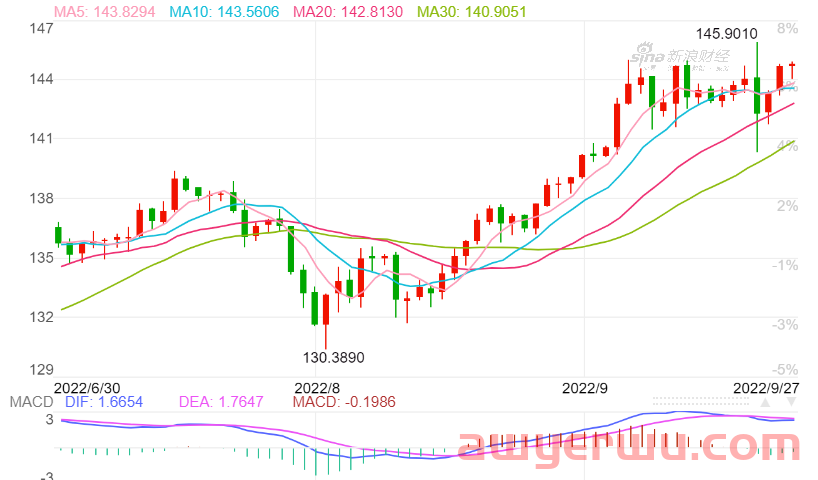Click the MACD indicator title label
The width and height of the screenshot is (818, 480).
[x=31, y=402]
